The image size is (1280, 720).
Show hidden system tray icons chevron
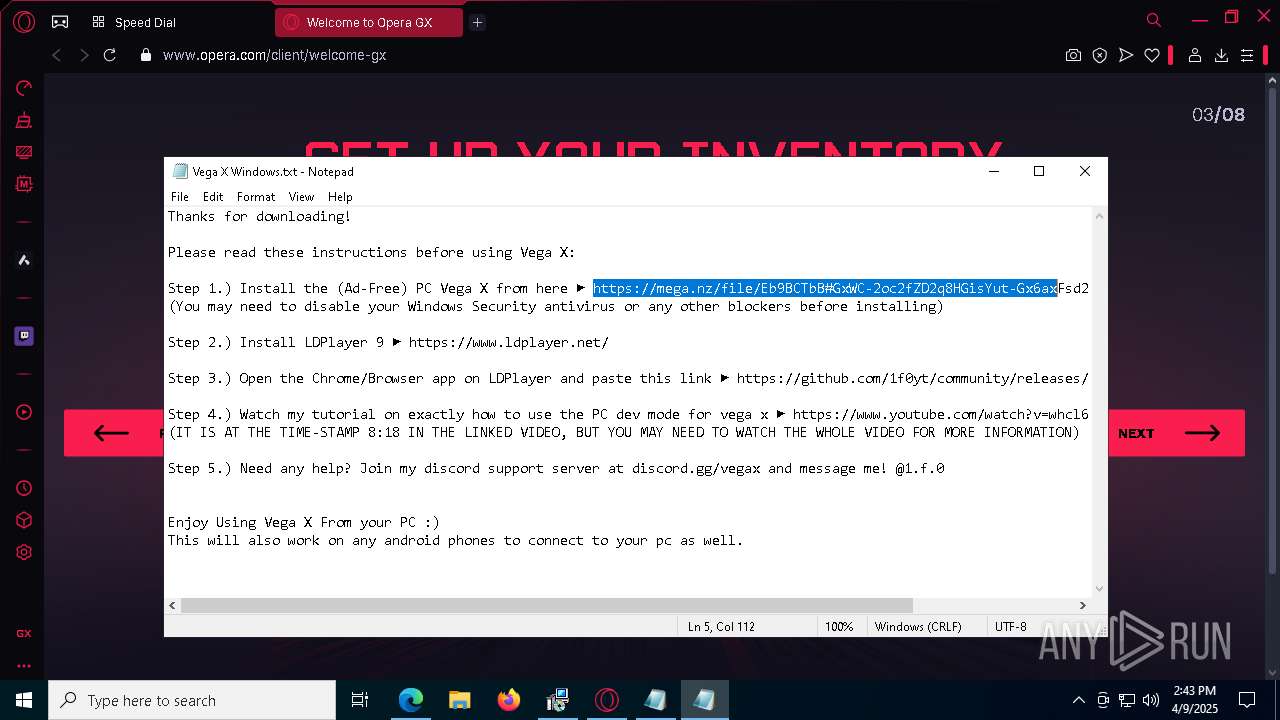[1078, 700]
